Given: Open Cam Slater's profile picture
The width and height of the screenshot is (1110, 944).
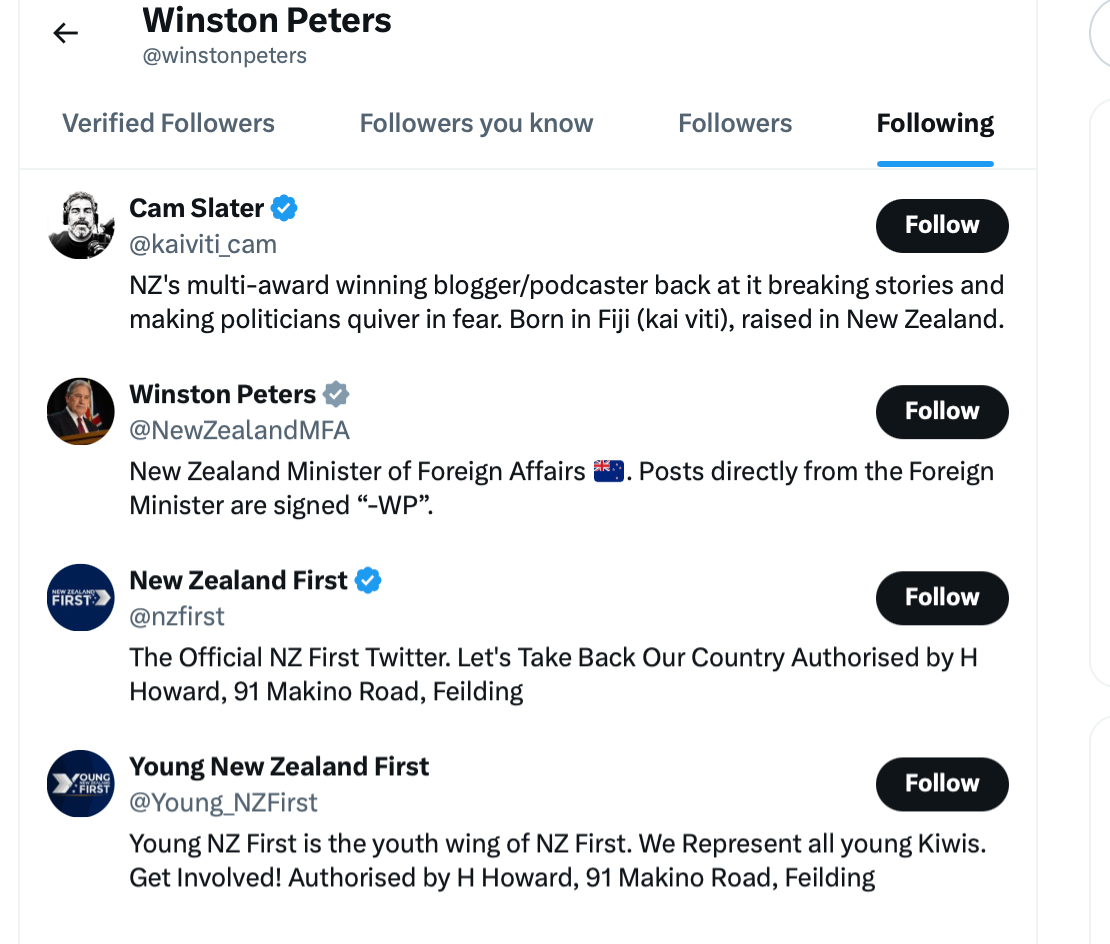Looking at the screenshot, I should coord(80,225).
